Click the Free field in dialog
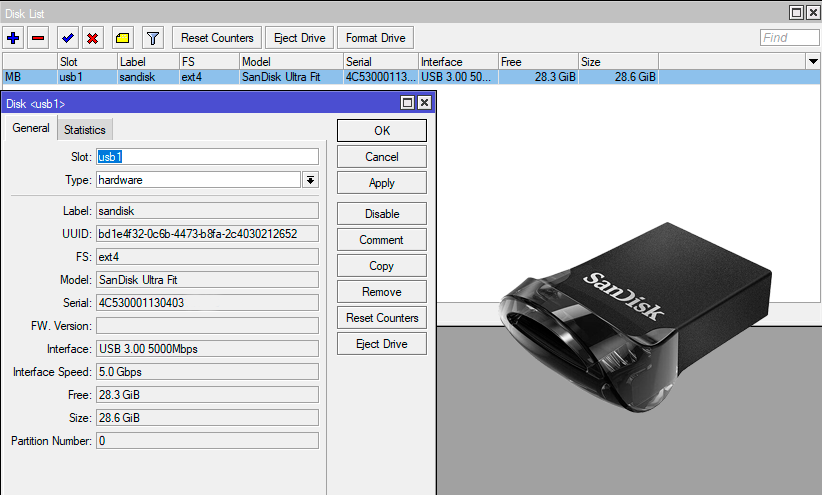This screenshot has height=495, width=822. tap(207, 395)
